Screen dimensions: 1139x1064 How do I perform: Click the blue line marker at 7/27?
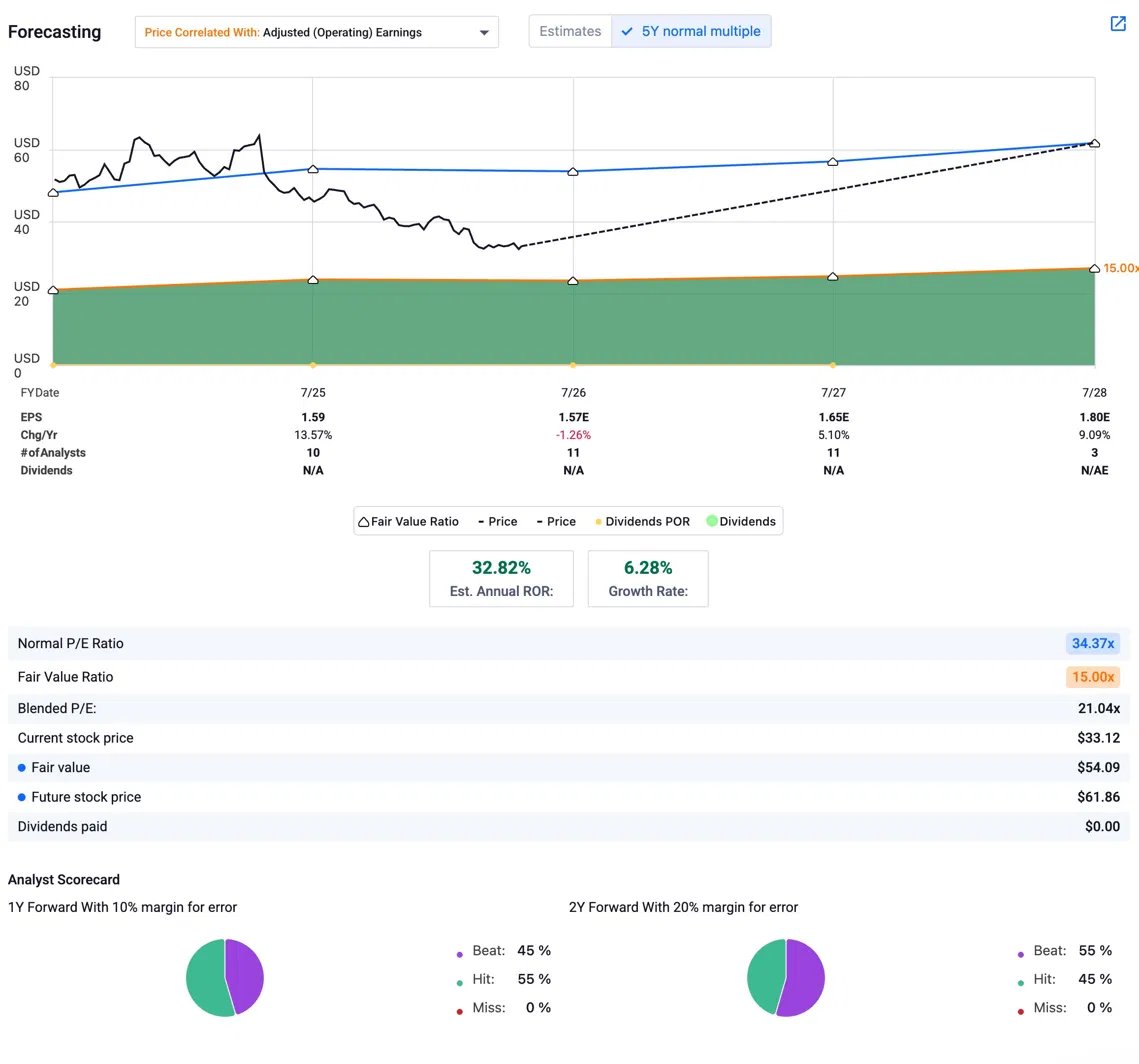pyautogui.click(x=833, y=161)
